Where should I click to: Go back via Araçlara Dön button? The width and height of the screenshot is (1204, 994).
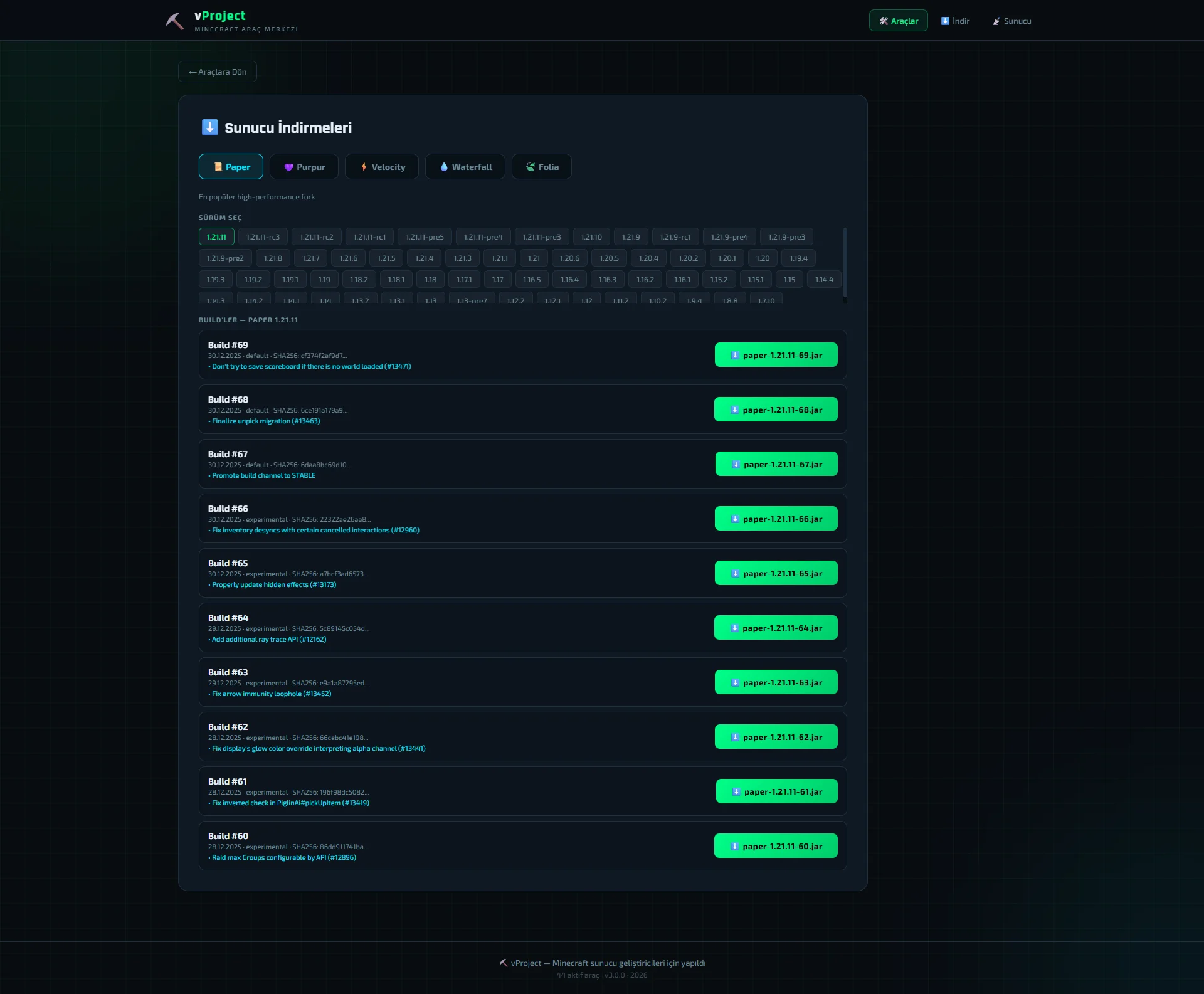217,71
